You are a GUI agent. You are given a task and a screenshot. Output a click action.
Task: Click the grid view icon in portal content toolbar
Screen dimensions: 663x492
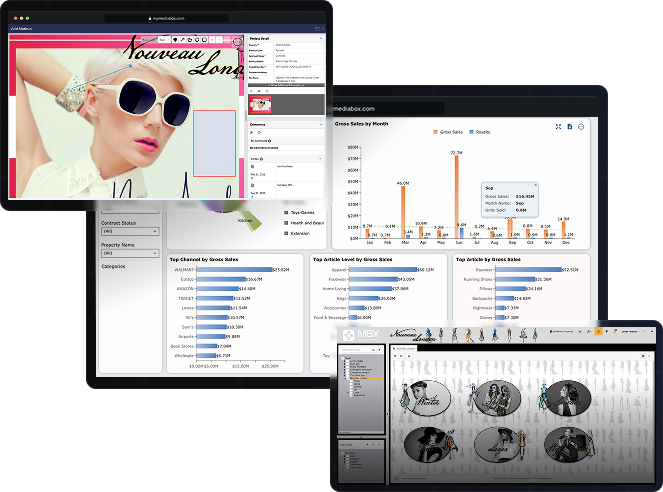(643, 356)
